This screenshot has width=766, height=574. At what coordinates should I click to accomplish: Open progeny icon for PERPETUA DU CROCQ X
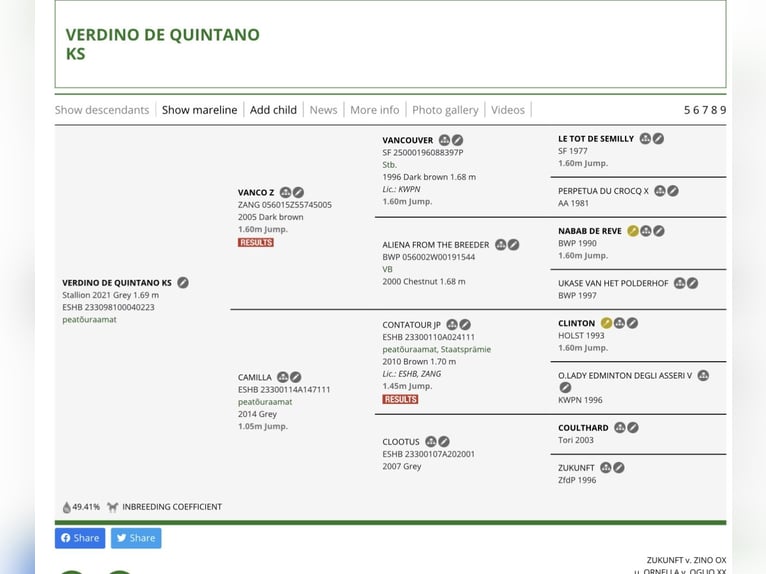pyautogui.click(x=660, y=191)
